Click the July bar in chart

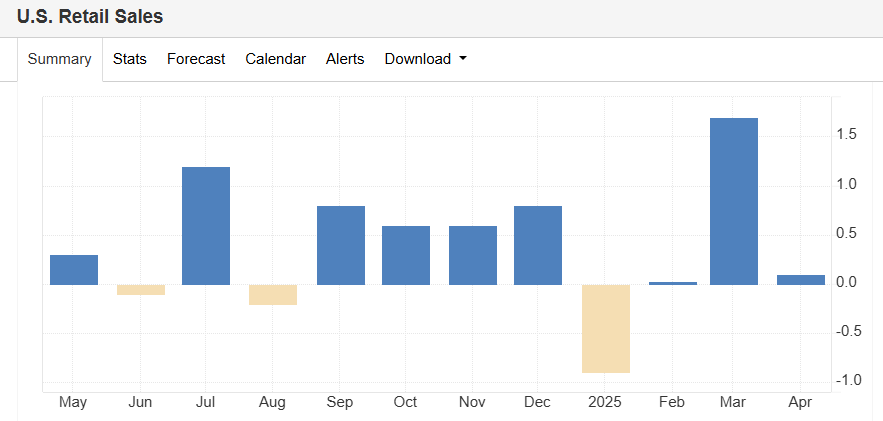206,226
